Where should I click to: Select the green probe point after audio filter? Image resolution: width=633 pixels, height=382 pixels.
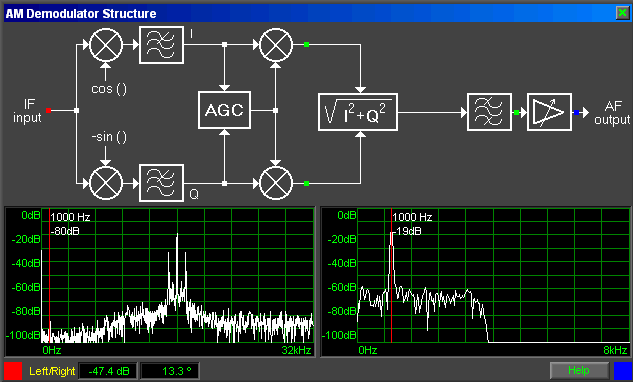coord(516,113)
